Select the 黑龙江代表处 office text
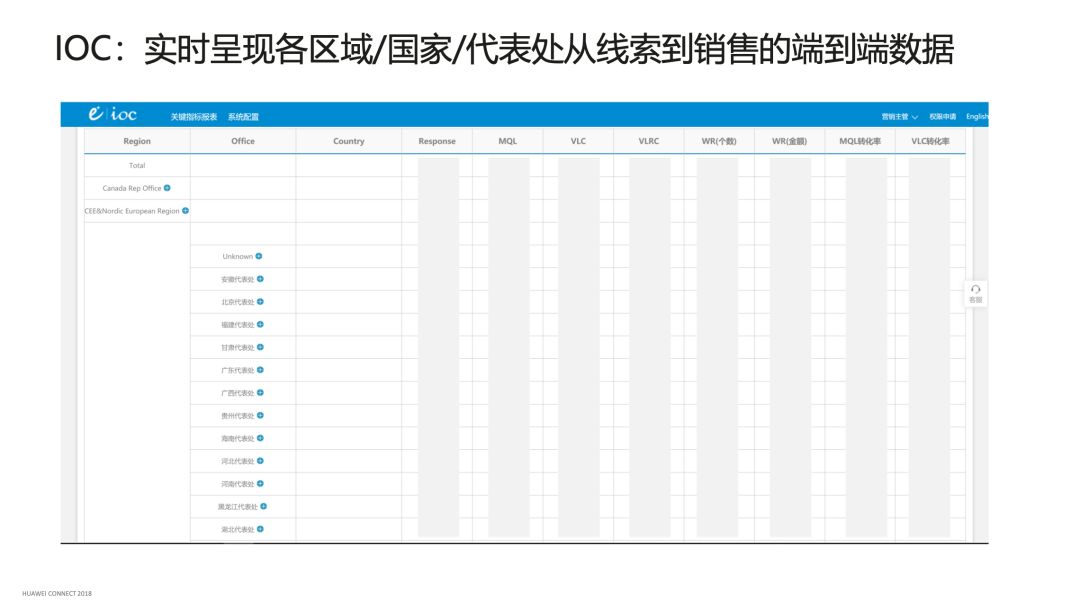1080x610 pixels. [x=238, y=506]
